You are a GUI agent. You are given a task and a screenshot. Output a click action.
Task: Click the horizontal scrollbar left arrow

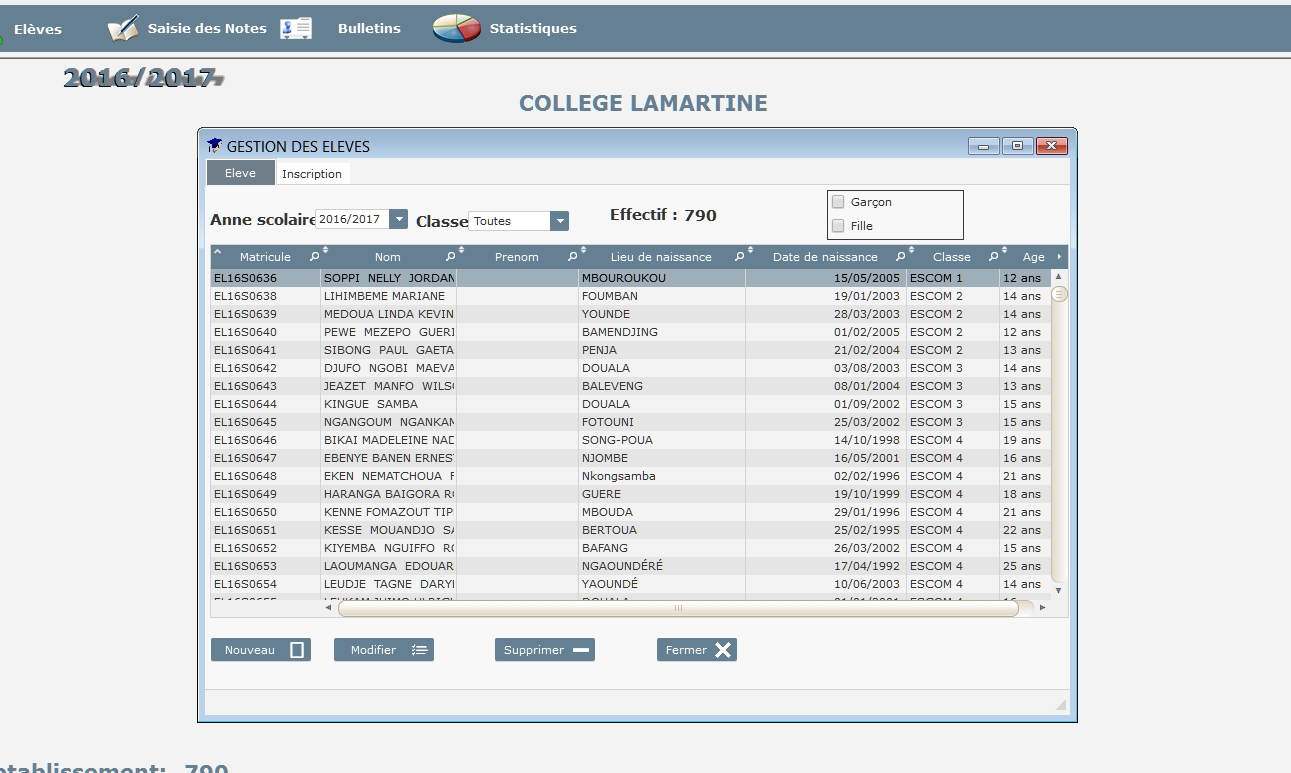328,607
